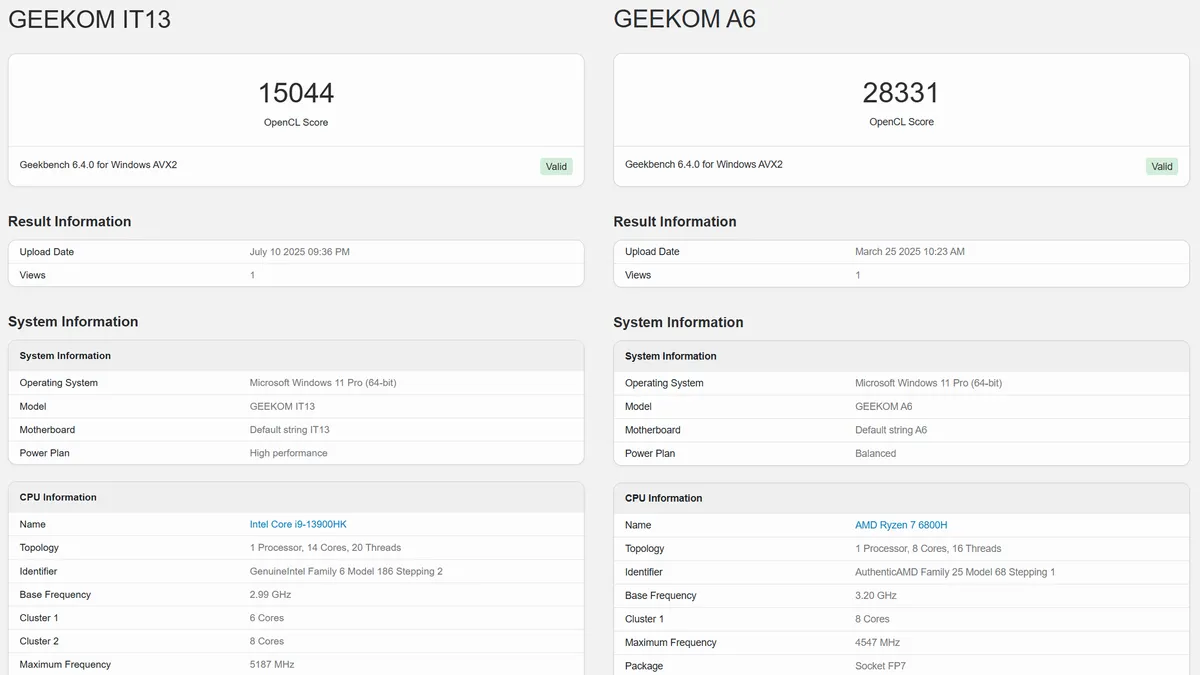This screenshot has height=675, width=1200.
Task: Select the 28331 OpenCL score number
Action: tap(901, 93)
